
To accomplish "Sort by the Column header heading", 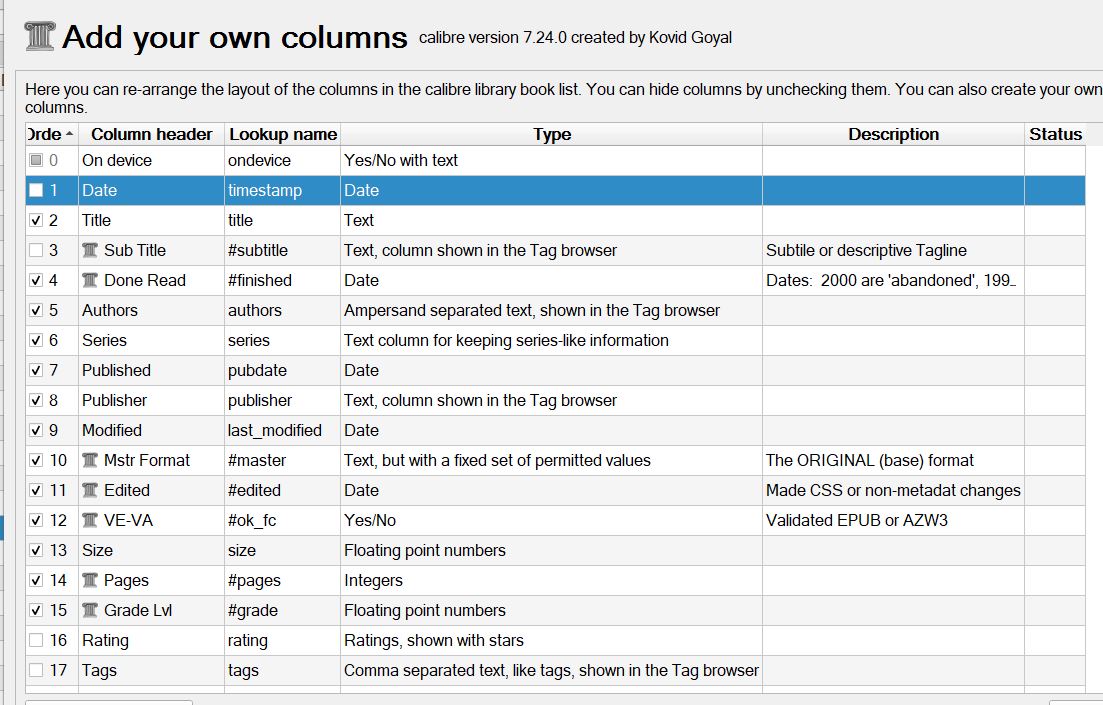I will 151,134.
